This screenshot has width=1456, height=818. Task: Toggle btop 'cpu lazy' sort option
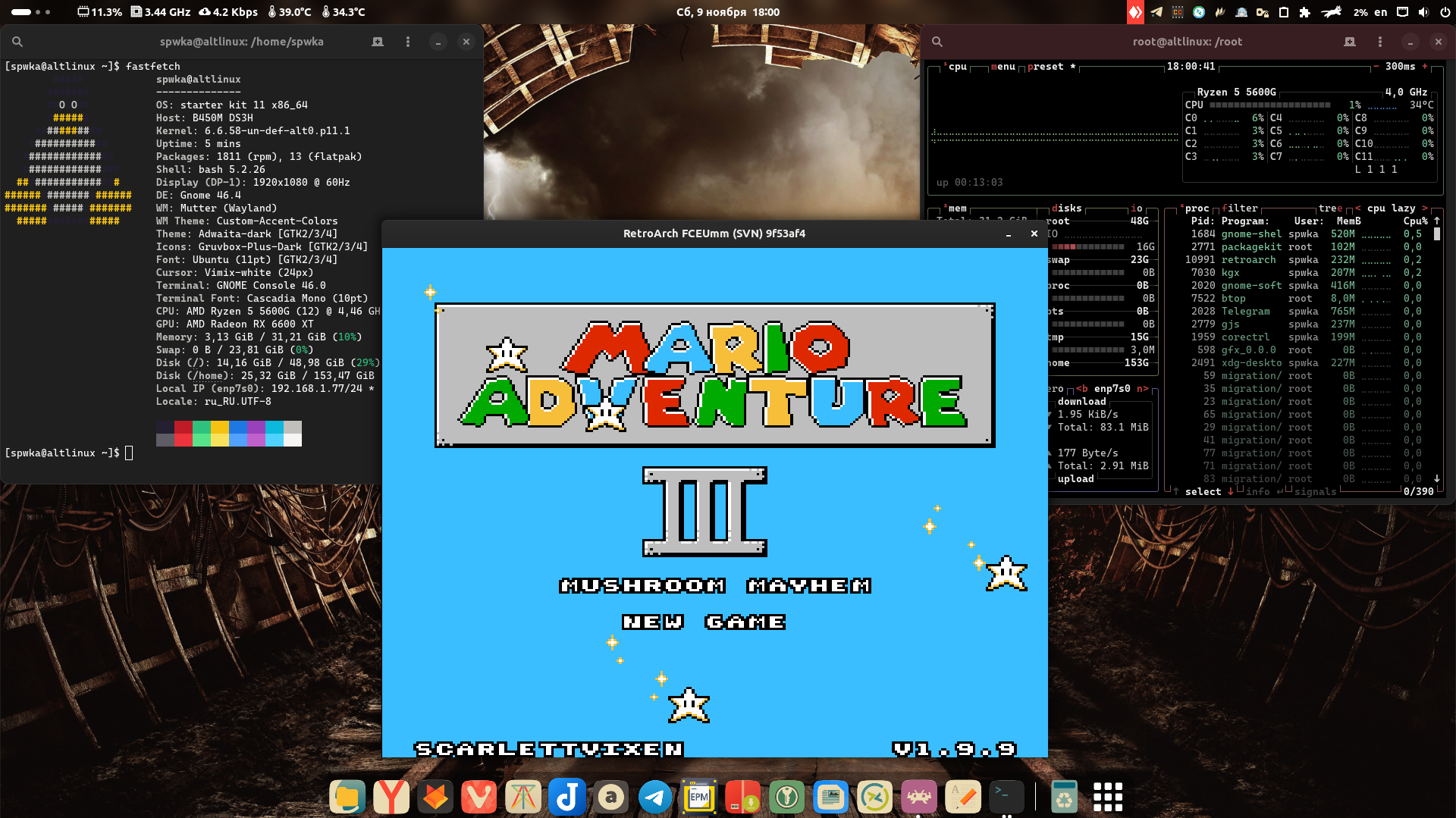[1392, 208]
